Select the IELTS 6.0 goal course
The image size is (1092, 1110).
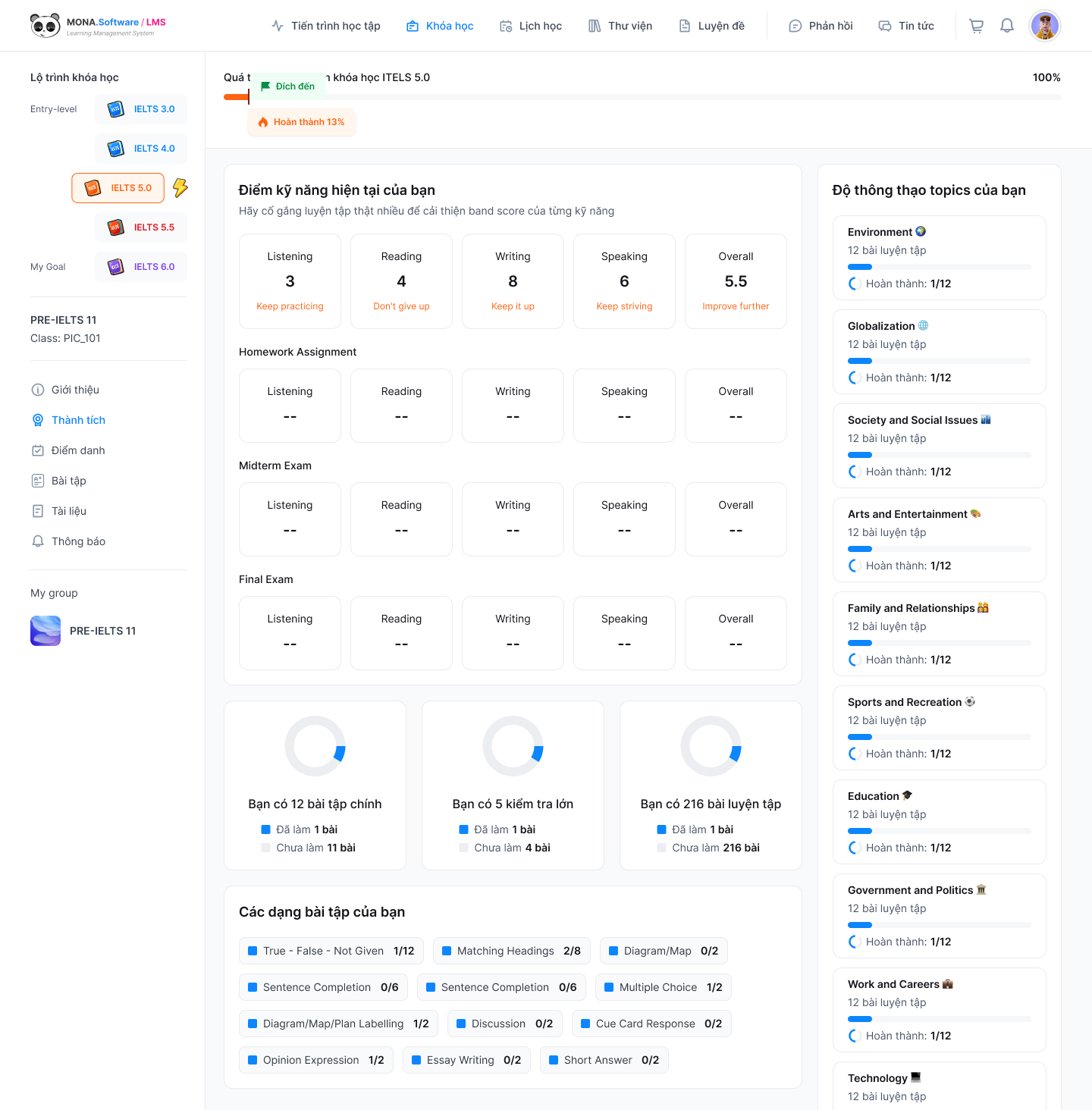[141, 267]
